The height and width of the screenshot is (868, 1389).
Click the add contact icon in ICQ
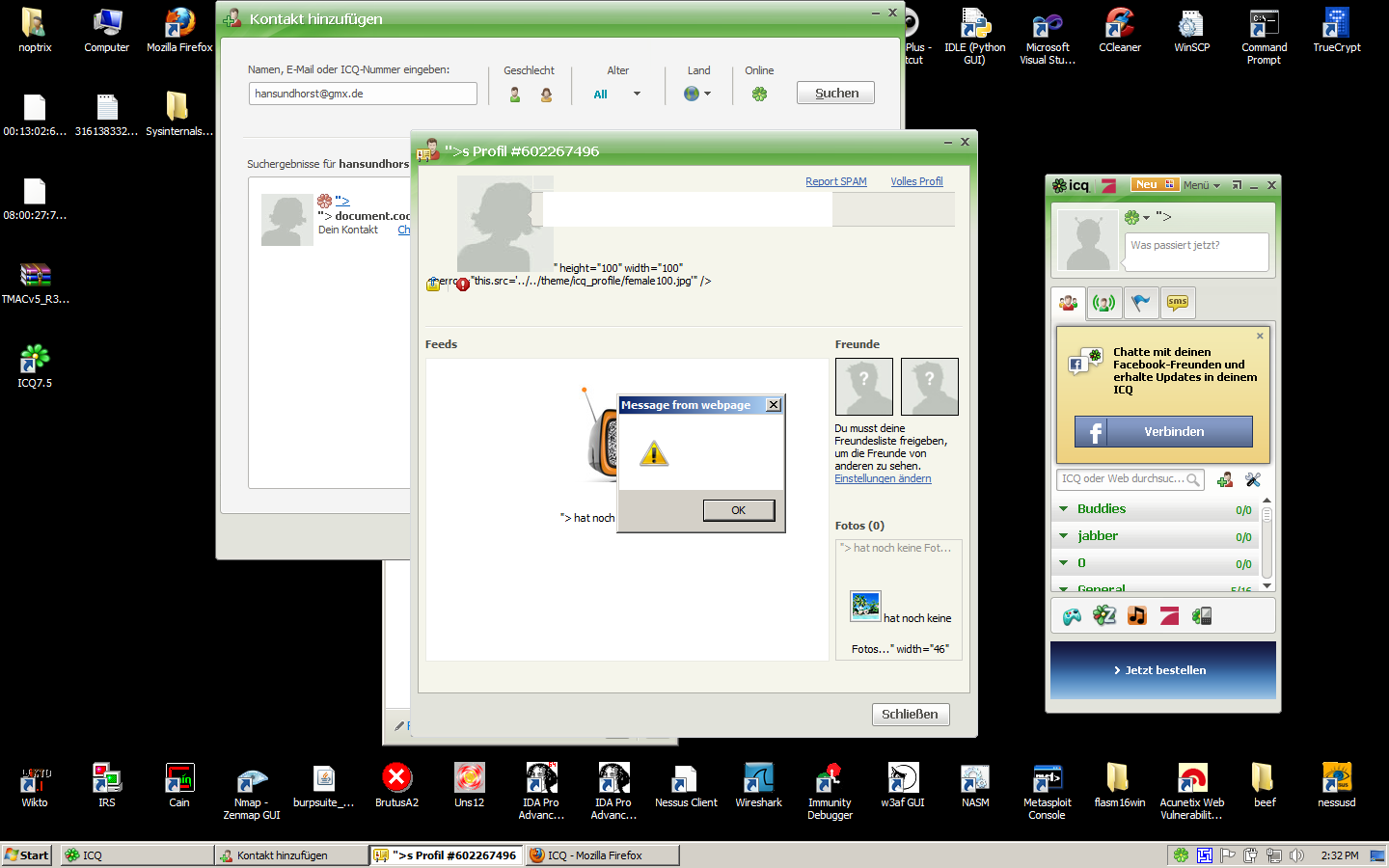click(x=1225, y=479)
